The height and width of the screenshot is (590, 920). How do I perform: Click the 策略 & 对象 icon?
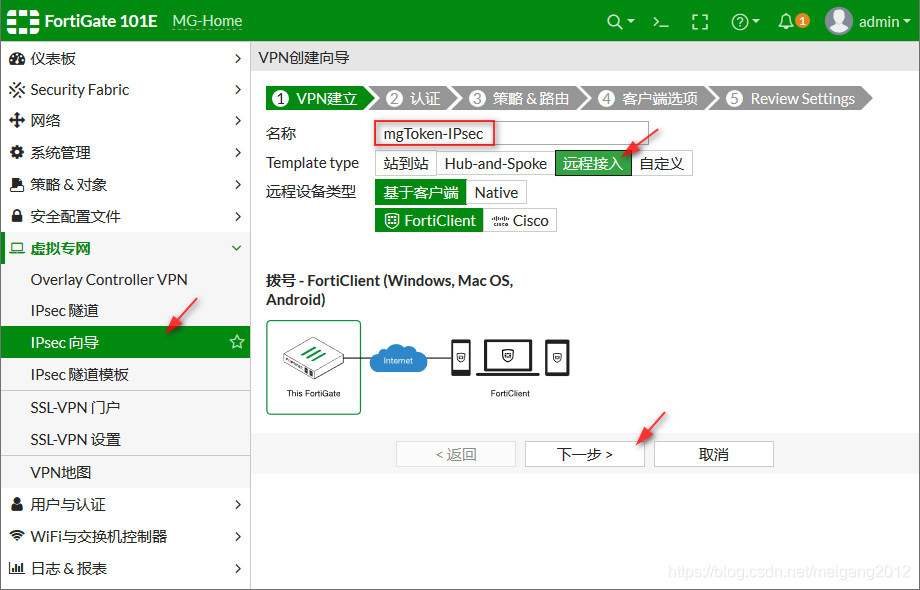(x=17, y=185)
